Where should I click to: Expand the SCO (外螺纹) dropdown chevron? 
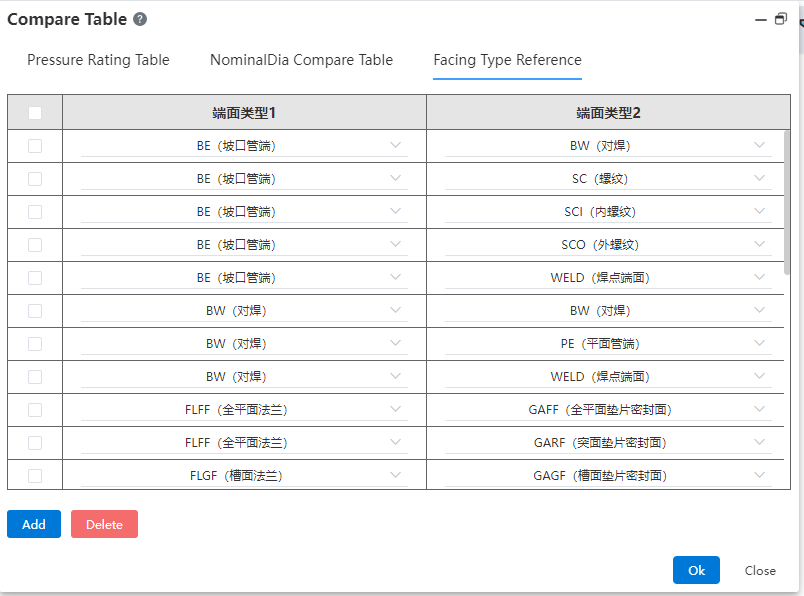(x=759, y=244)
